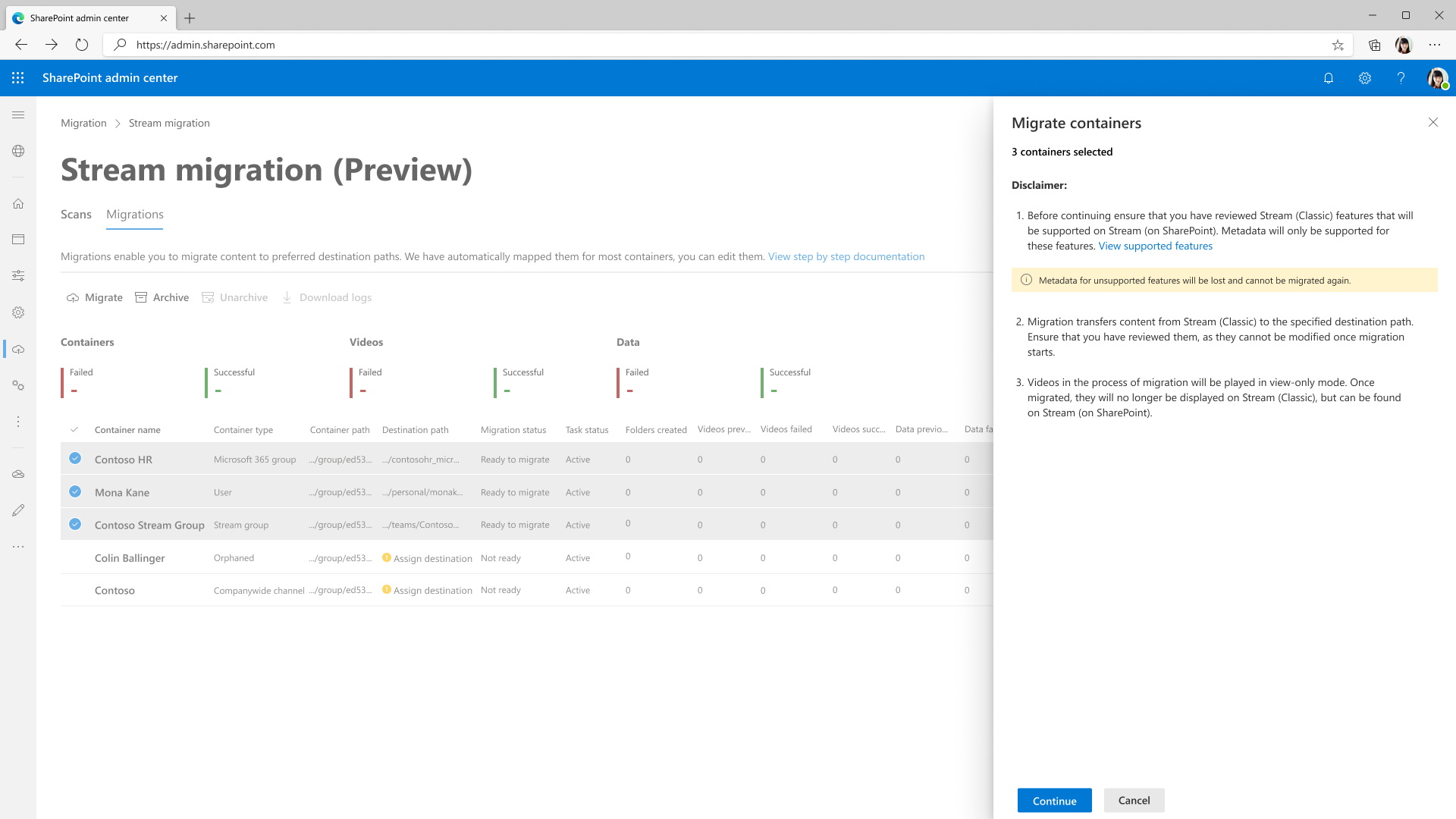Open View supported features link
The width and height of the screenshot is (1456, 819).
(1155, 245)
